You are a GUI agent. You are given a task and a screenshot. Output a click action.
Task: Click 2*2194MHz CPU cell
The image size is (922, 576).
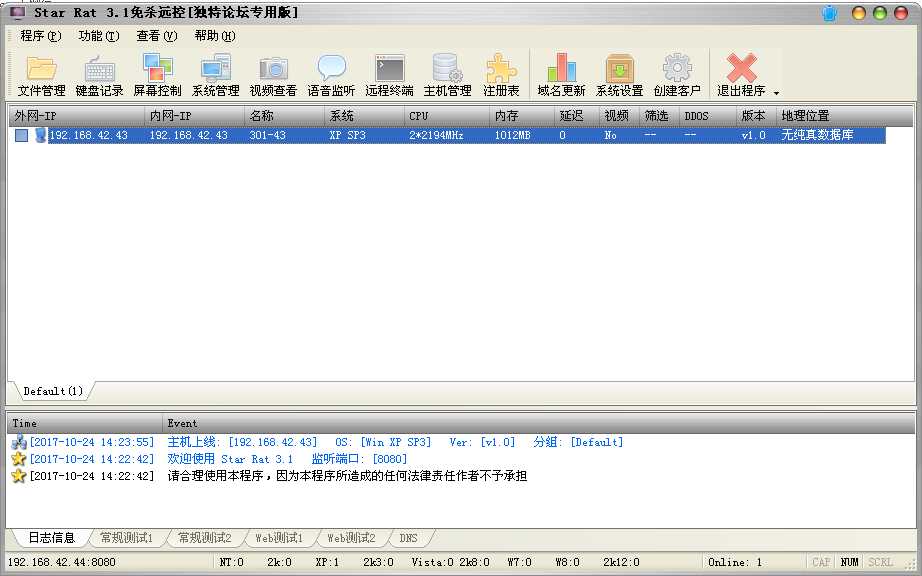436,135
